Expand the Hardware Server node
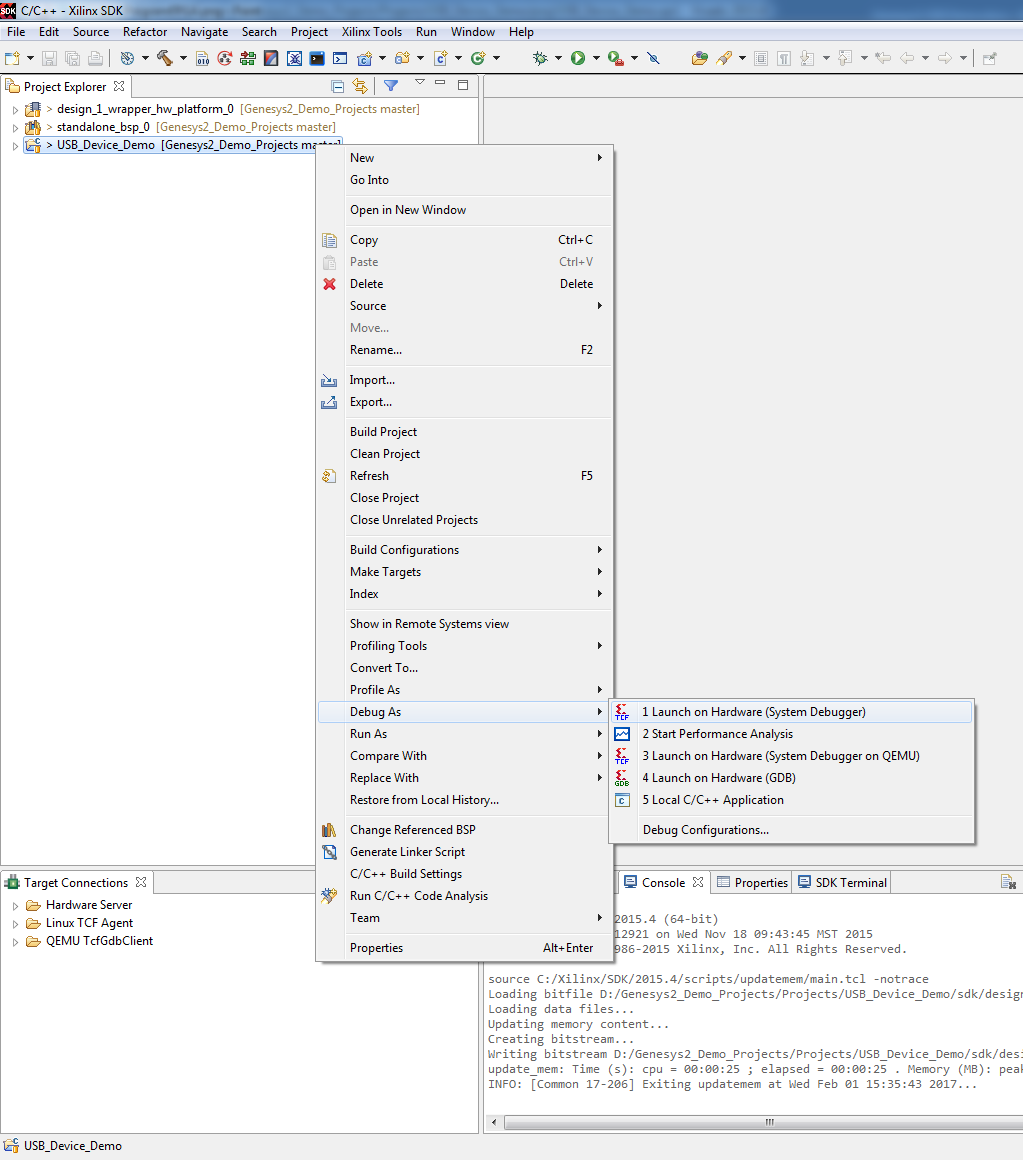The width and height of the screenshot is (1024, 1160). pyautogui.click(x=15, y=906)
